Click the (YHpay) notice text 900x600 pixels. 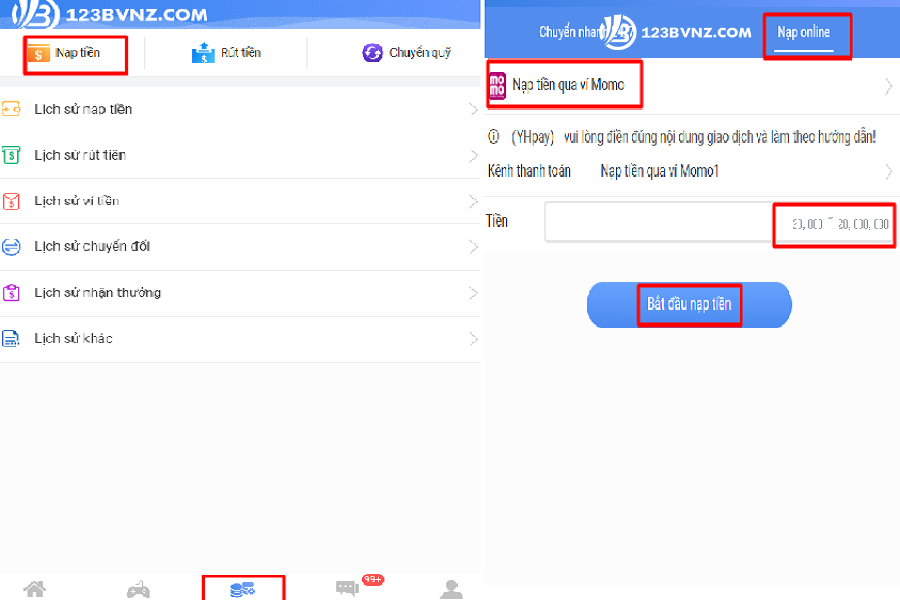pyautogui.click(x=693, y=137)
